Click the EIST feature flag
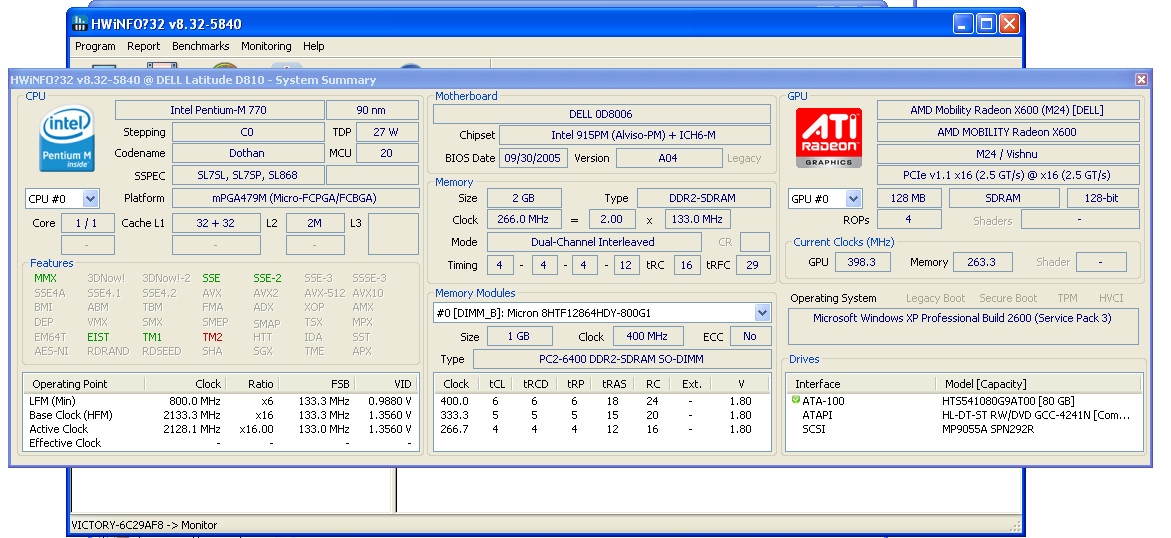 click(98, 337)
